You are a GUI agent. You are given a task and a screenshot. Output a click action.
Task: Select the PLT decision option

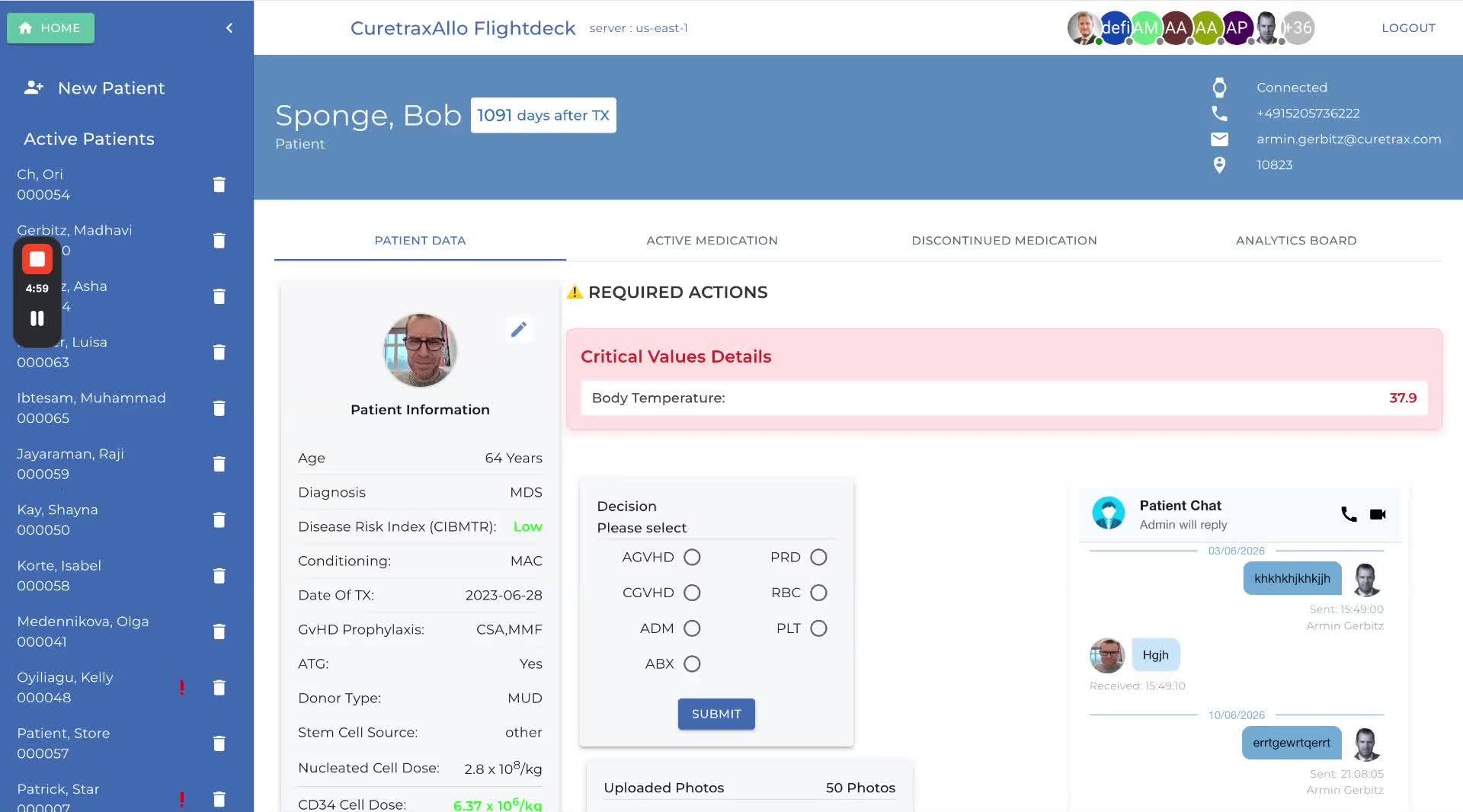[818, 628]
